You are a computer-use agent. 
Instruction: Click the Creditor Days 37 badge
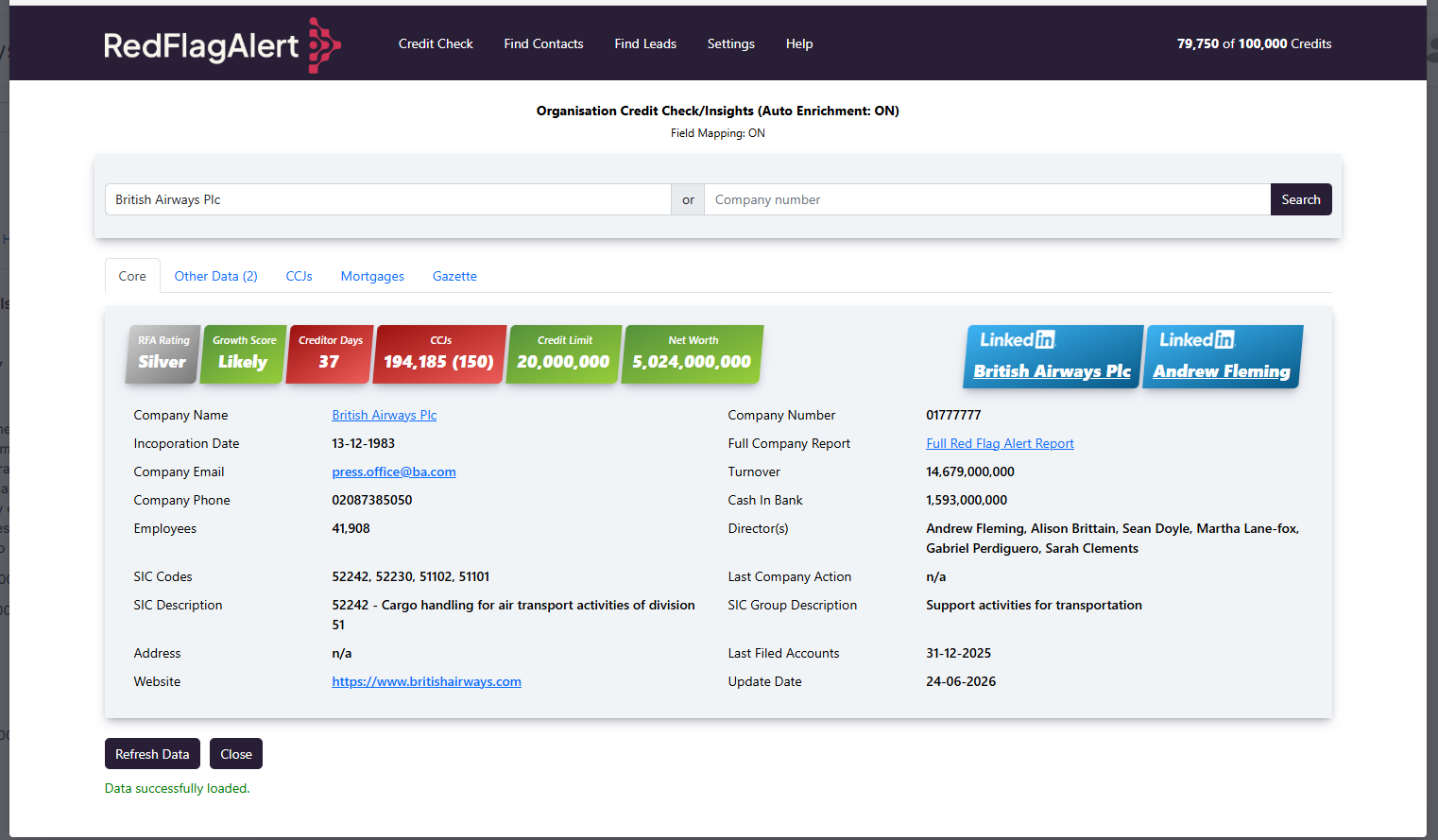click(330, 354)
